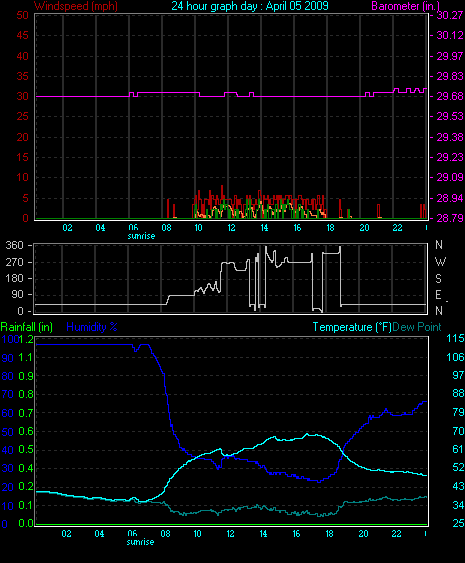Click the 20 hour tick on bottom graph

(x=363, y=534)
